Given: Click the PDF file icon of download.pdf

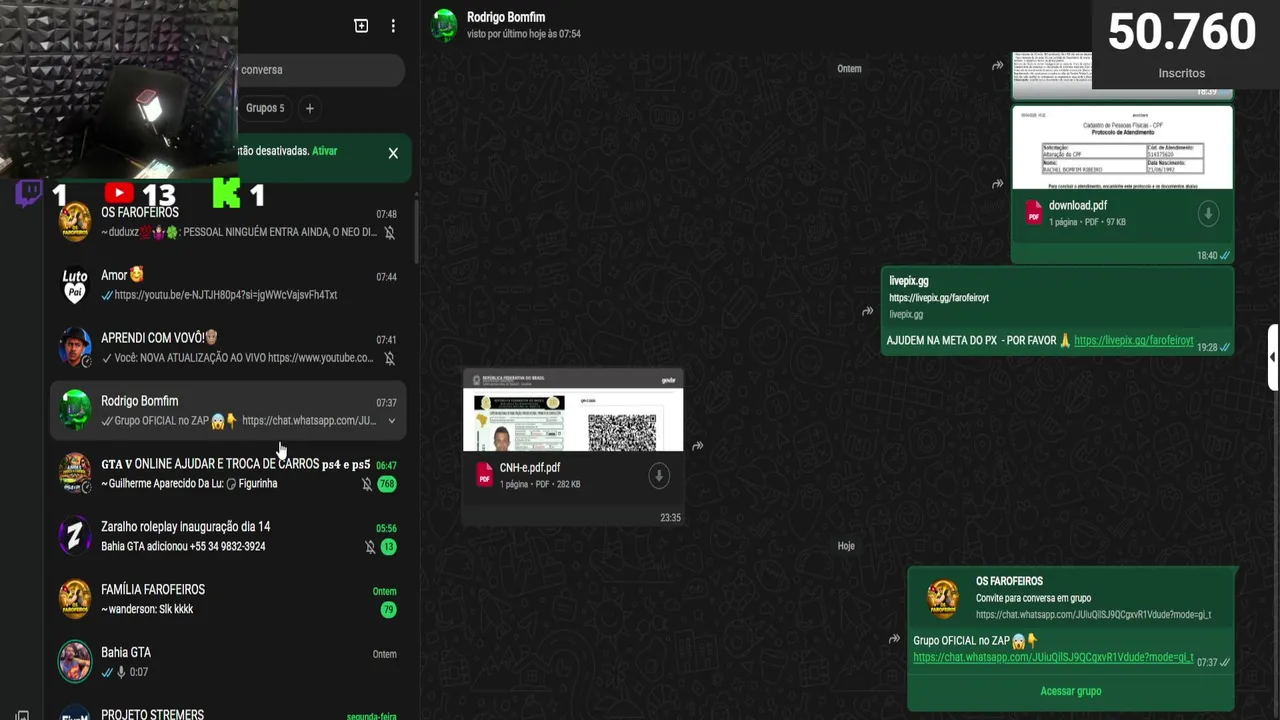Looking at the screenshot, I should pyautogui.click(x=1034, y=213).
